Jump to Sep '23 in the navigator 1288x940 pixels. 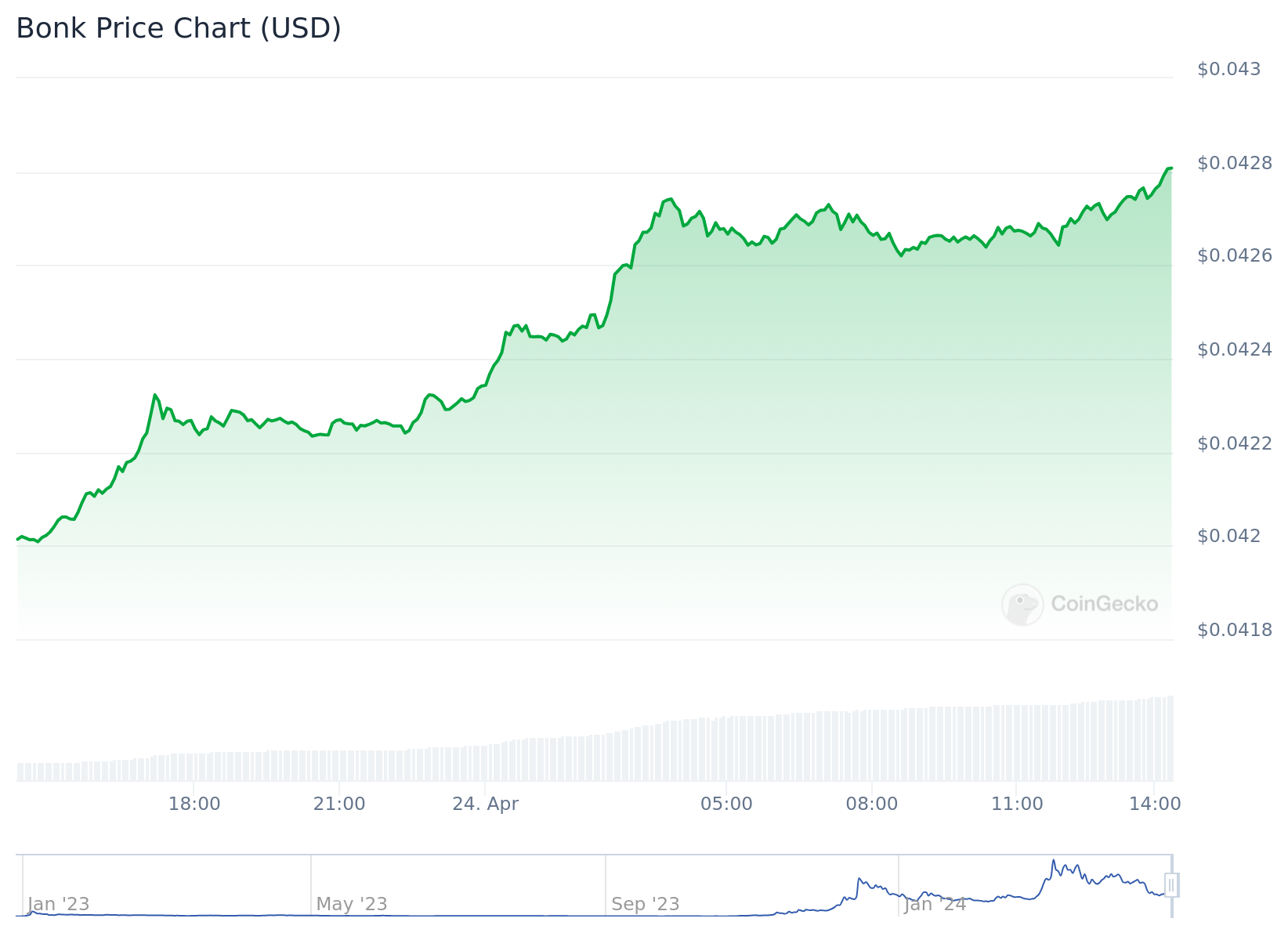coord(645,904)
